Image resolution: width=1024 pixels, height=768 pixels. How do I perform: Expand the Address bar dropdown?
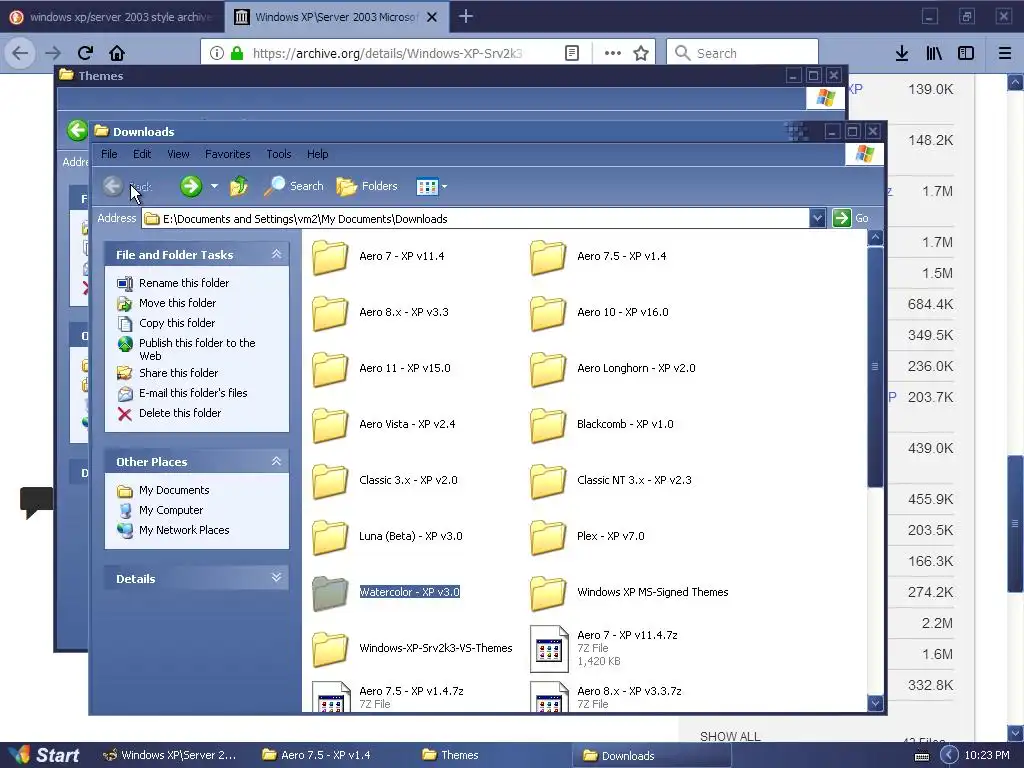coord(817,218)
